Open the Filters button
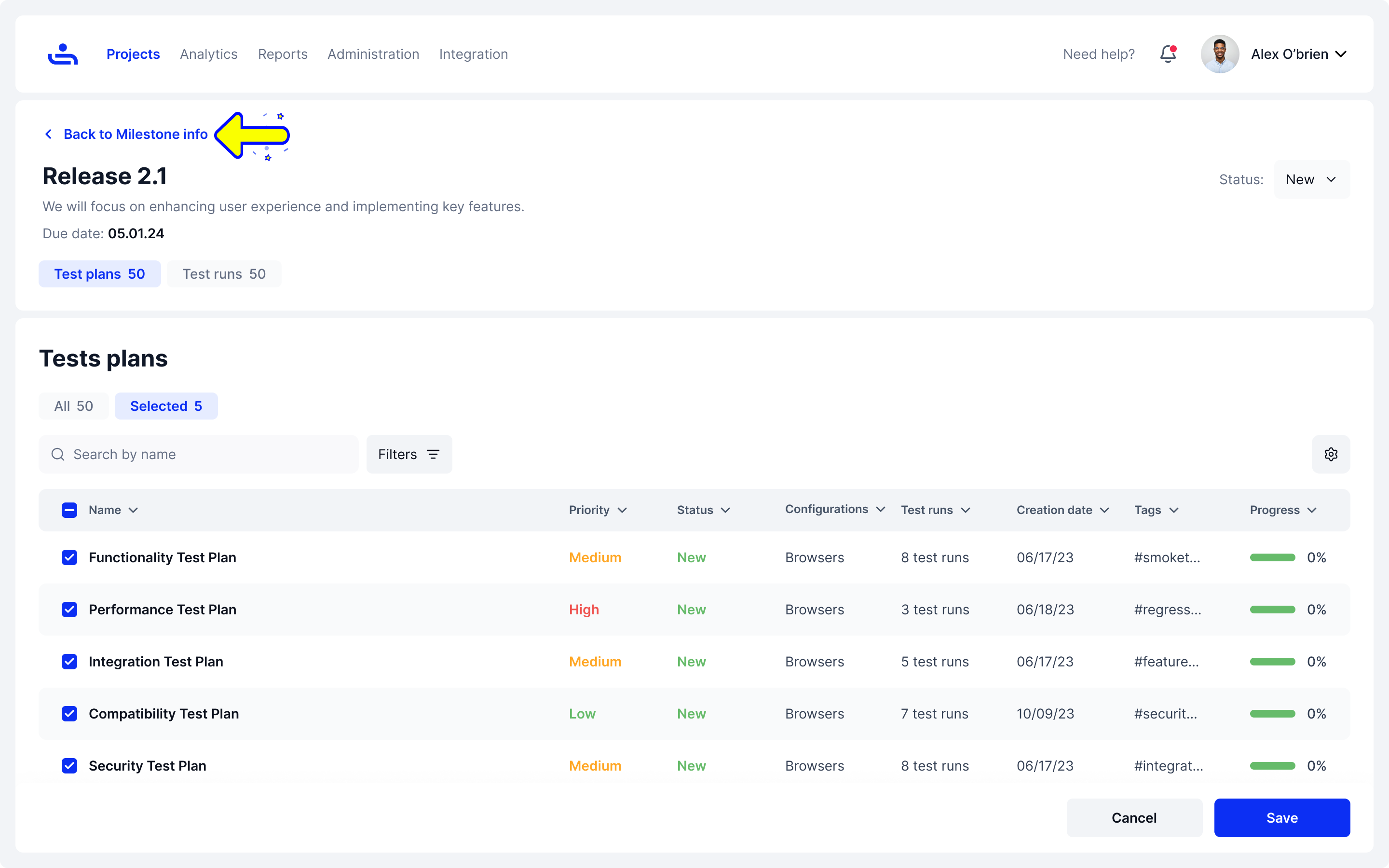The width and height of the screenshot is (1389, 868). click(409, 454)
